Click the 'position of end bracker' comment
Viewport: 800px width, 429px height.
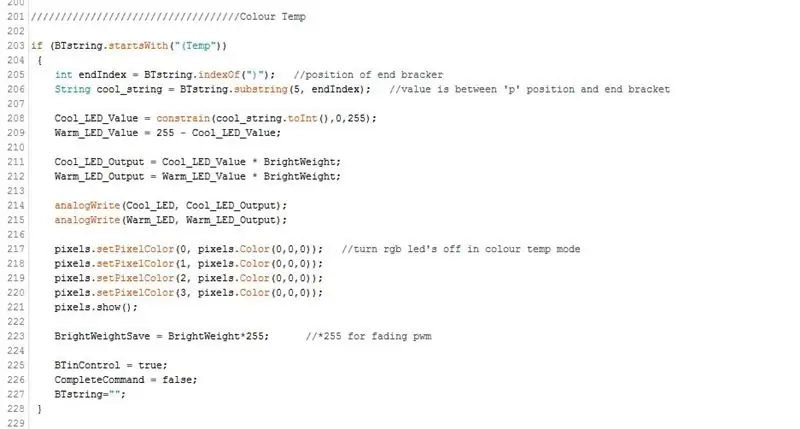368,75
